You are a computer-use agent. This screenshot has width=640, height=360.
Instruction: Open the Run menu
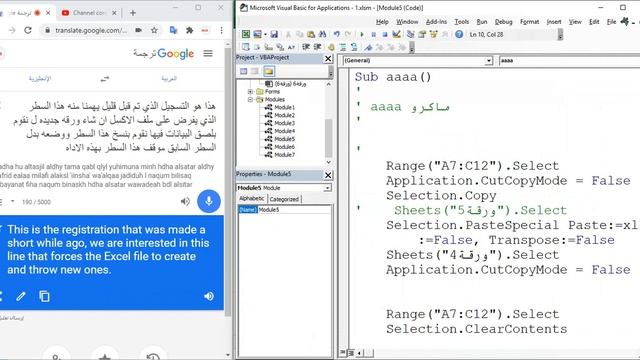[482, 22]
